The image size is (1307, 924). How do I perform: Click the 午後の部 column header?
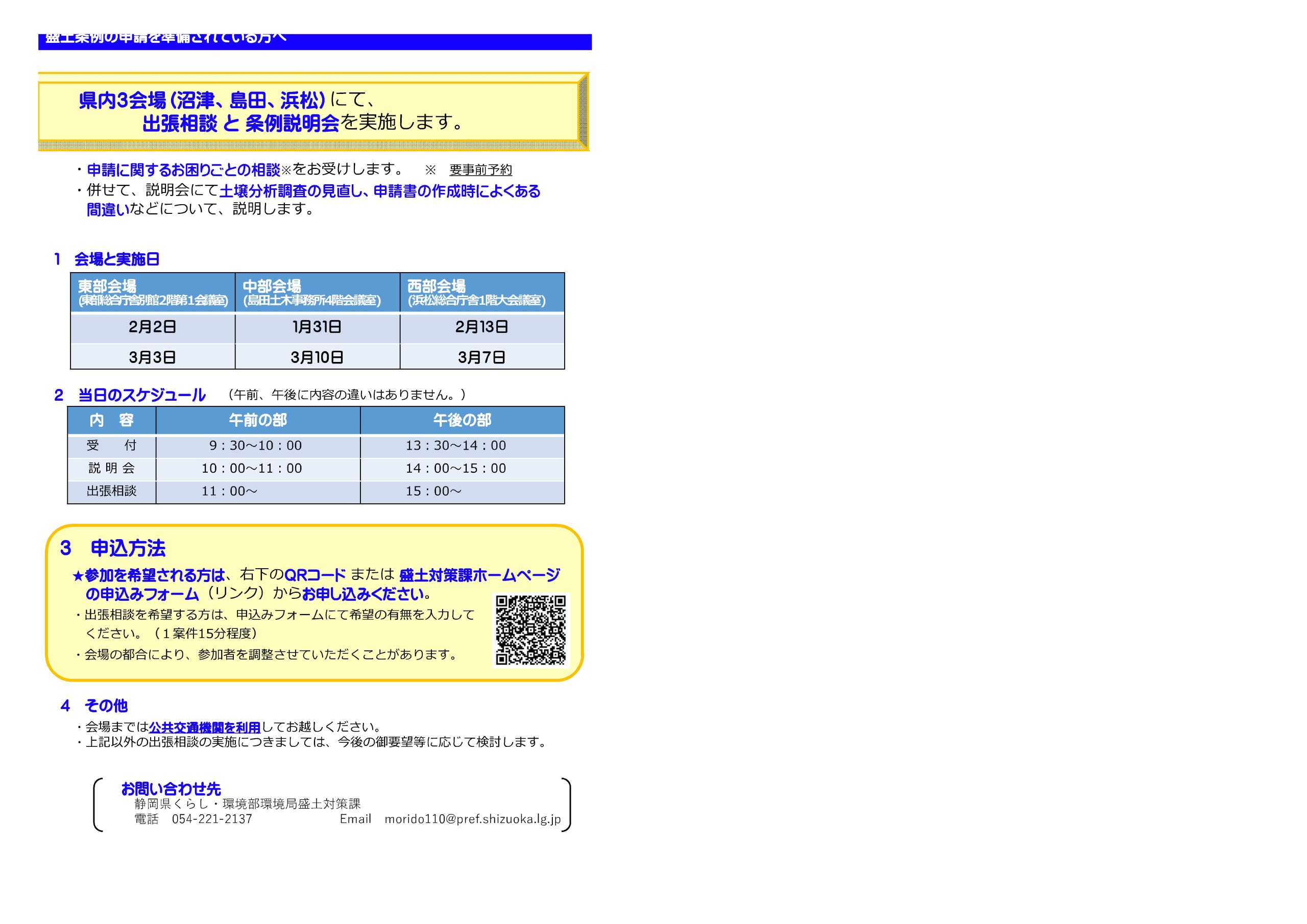[x=462, y=420]
